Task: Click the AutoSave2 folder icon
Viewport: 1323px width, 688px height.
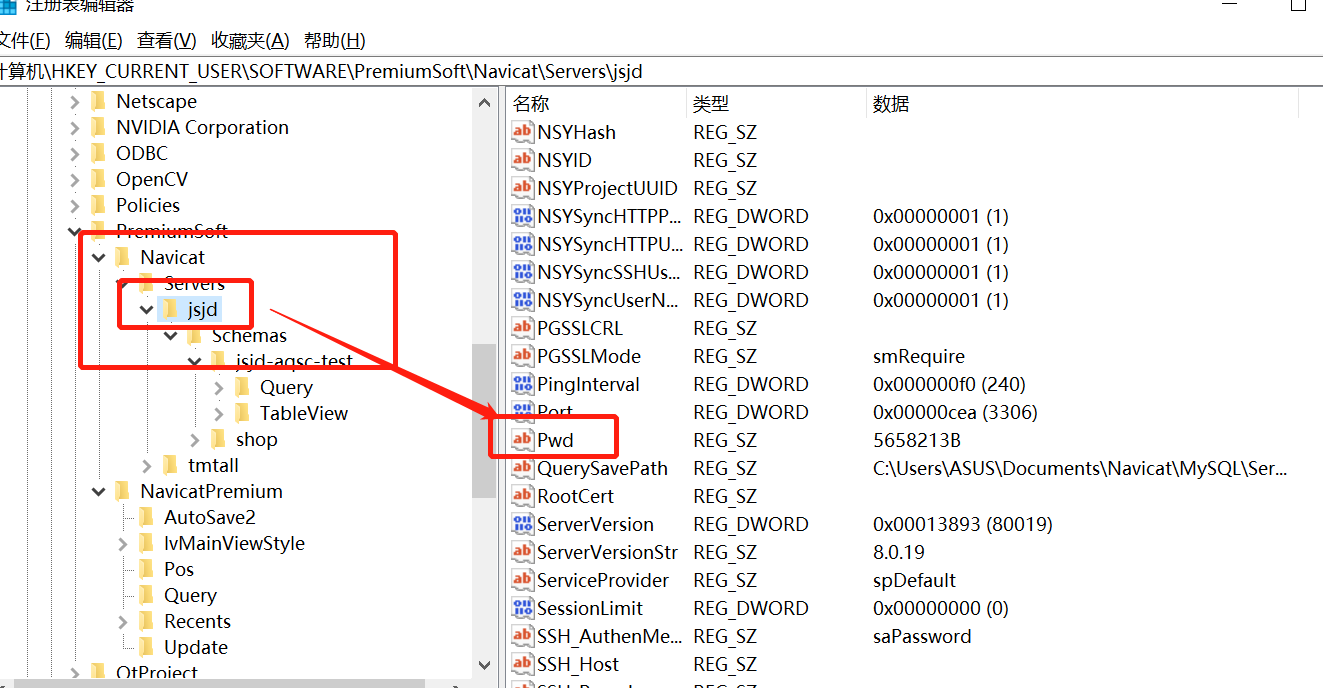Action: [x=146, y=517]
